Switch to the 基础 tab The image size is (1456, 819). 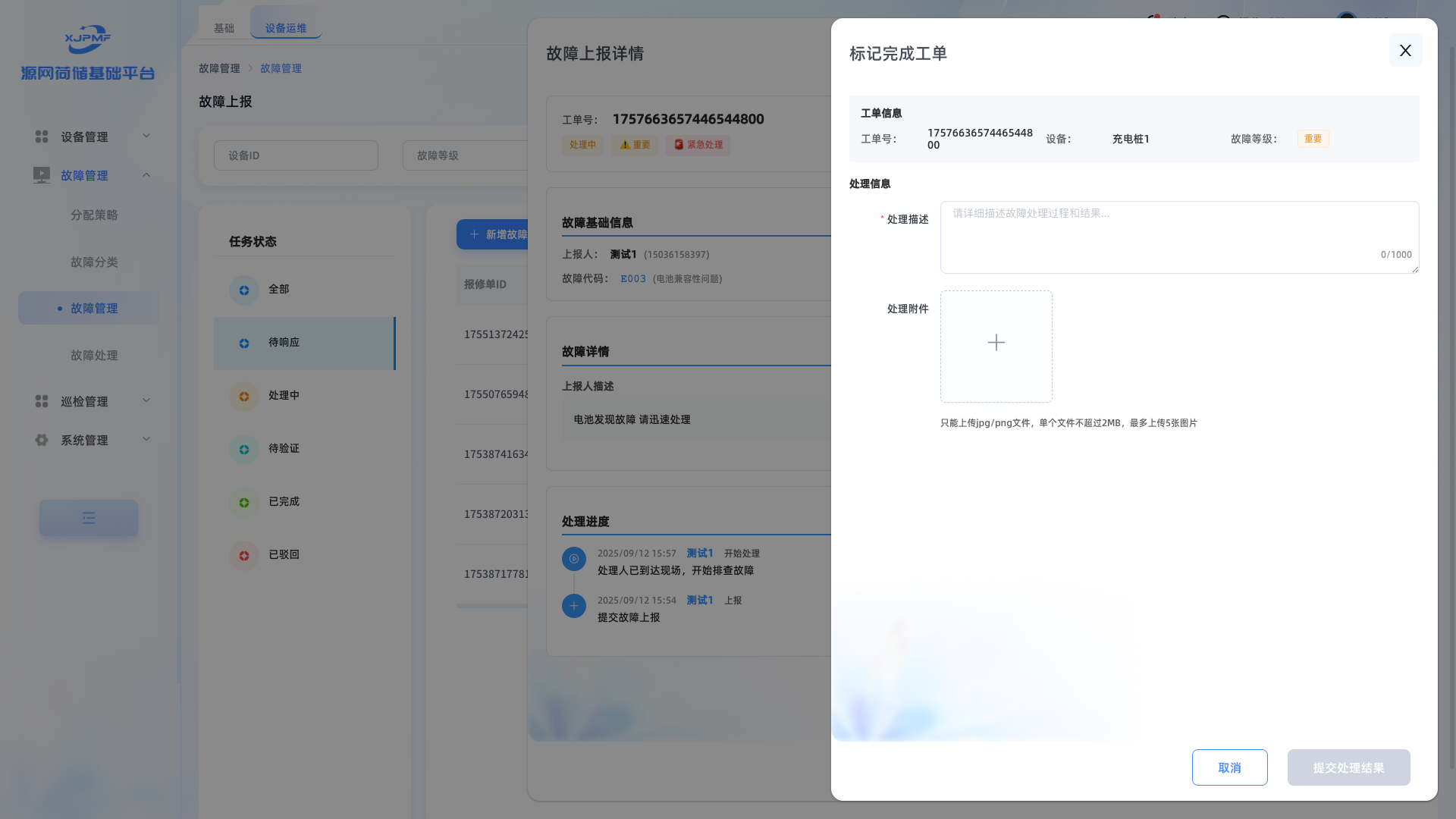tap(224, 28)
